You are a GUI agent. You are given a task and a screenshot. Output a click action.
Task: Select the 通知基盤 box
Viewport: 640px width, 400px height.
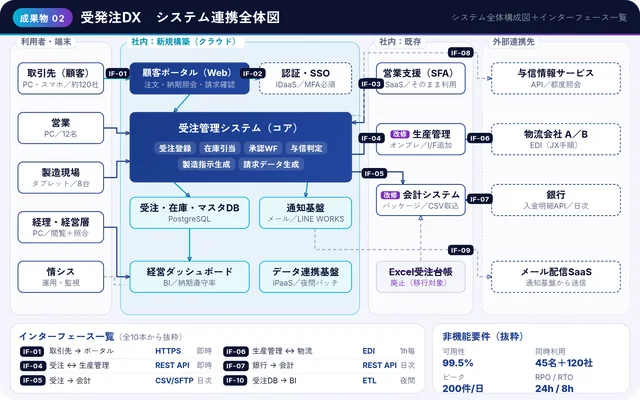305,213
